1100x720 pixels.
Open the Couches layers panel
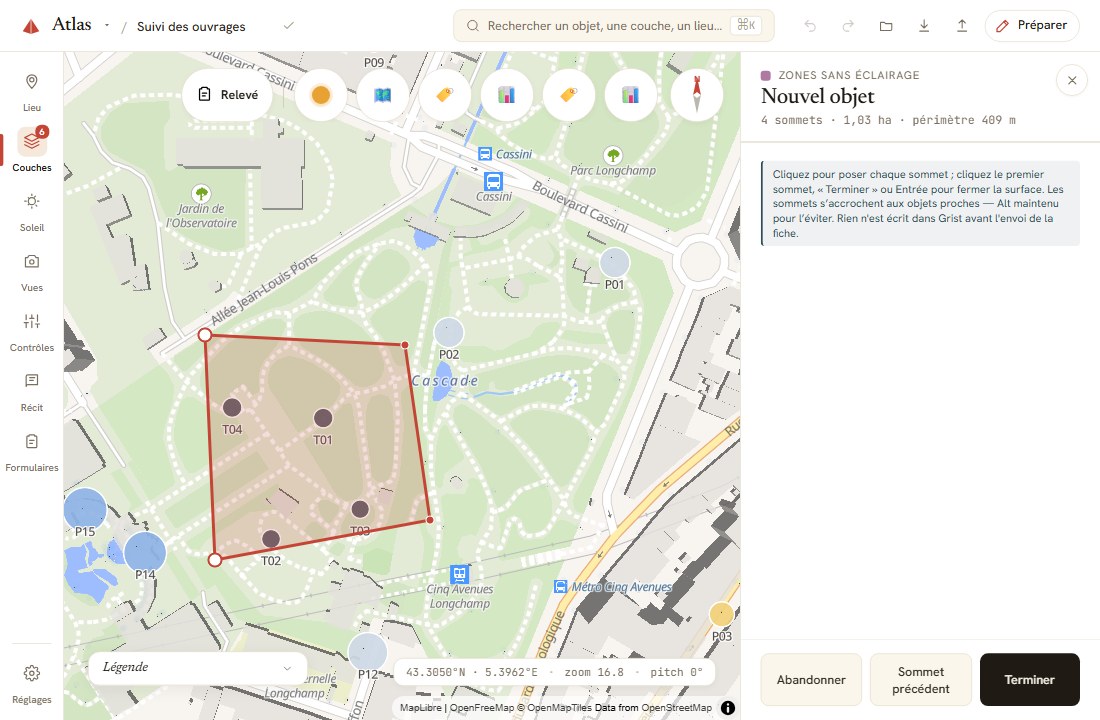(x=32, y=150)
